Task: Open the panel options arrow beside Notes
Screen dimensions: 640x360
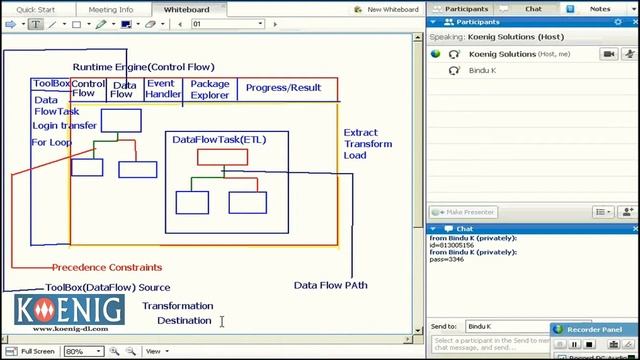Action: tap(634, 9)
